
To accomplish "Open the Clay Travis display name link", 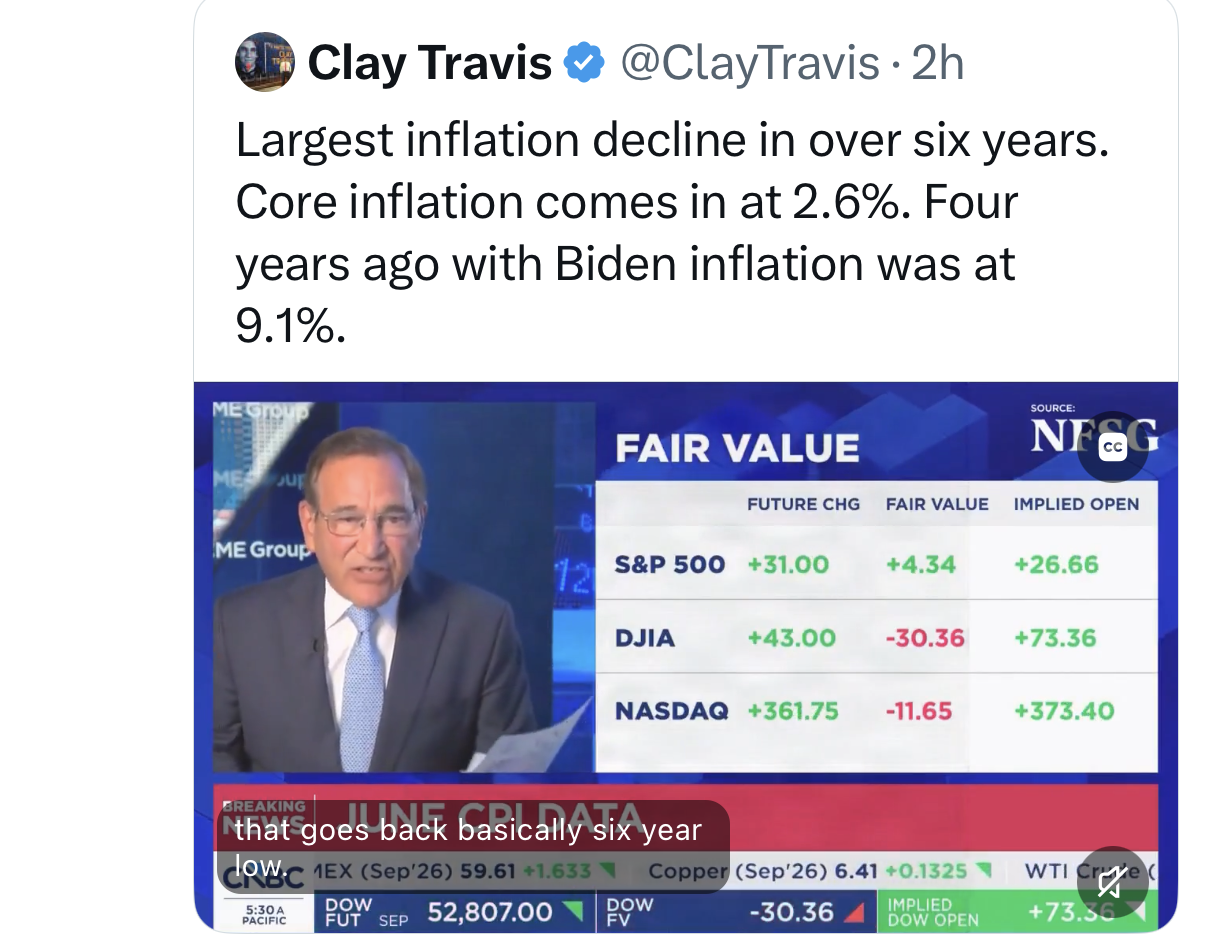I will pos(430,64).
